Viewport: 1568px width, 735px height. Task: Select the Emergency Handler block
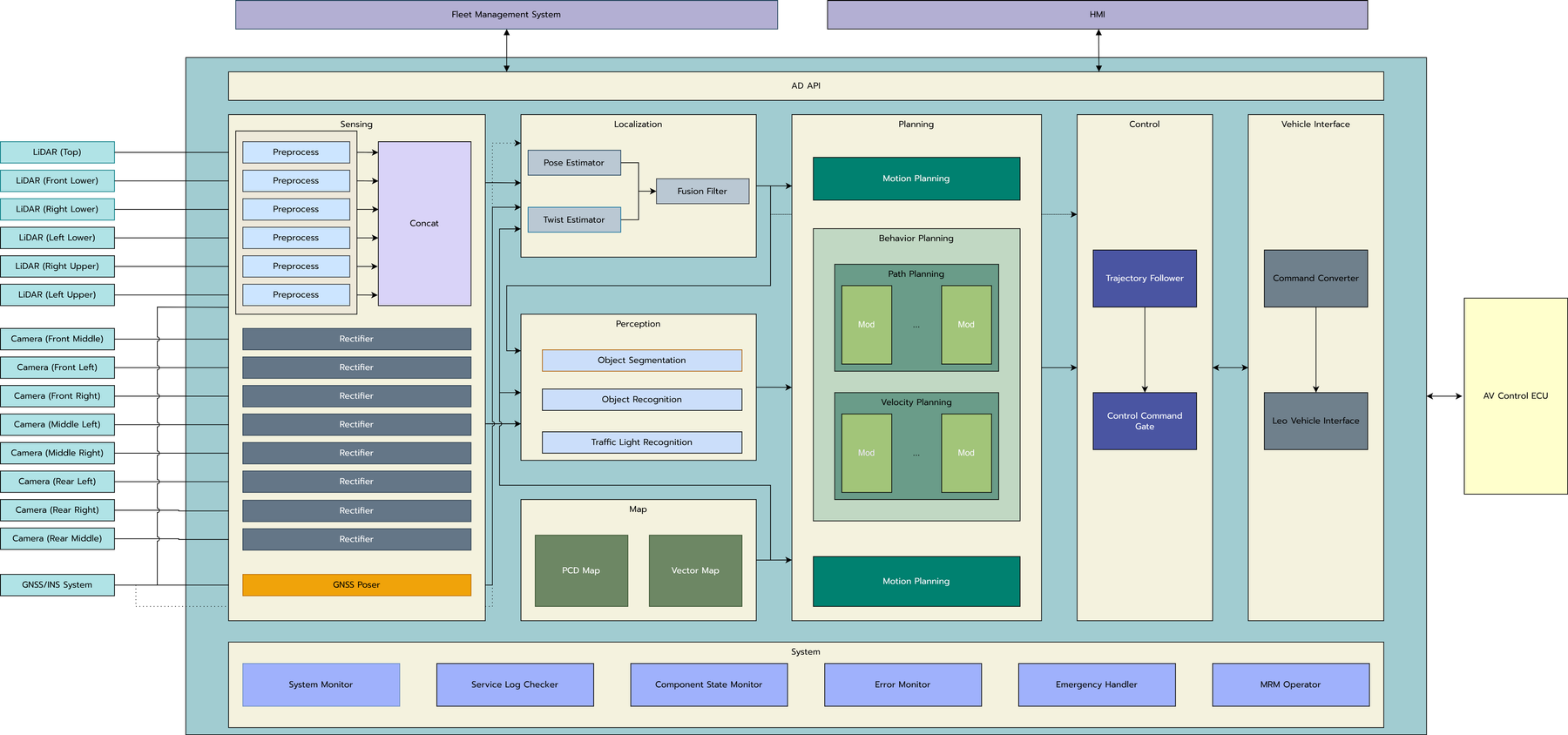pyautogui.click(x=1096, y=685)
